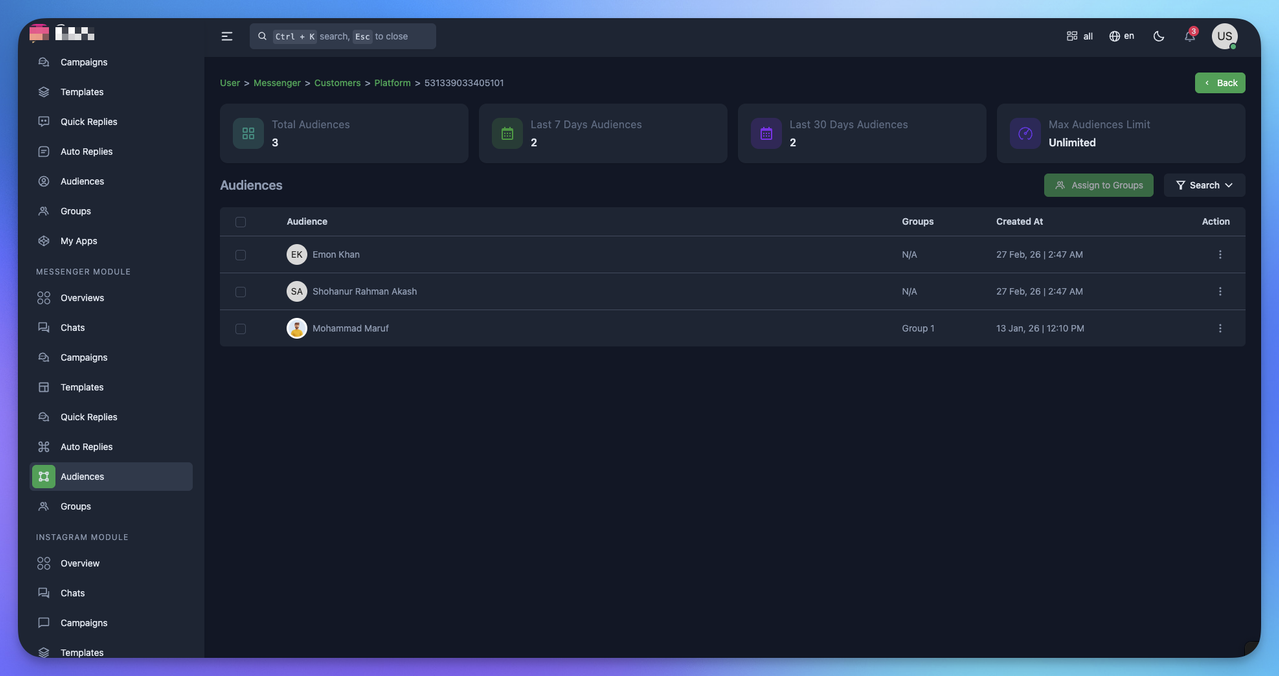Open action menu for Emon Khan row
The width and height of the screenshot is (1279, 676).
(1220, 255)
